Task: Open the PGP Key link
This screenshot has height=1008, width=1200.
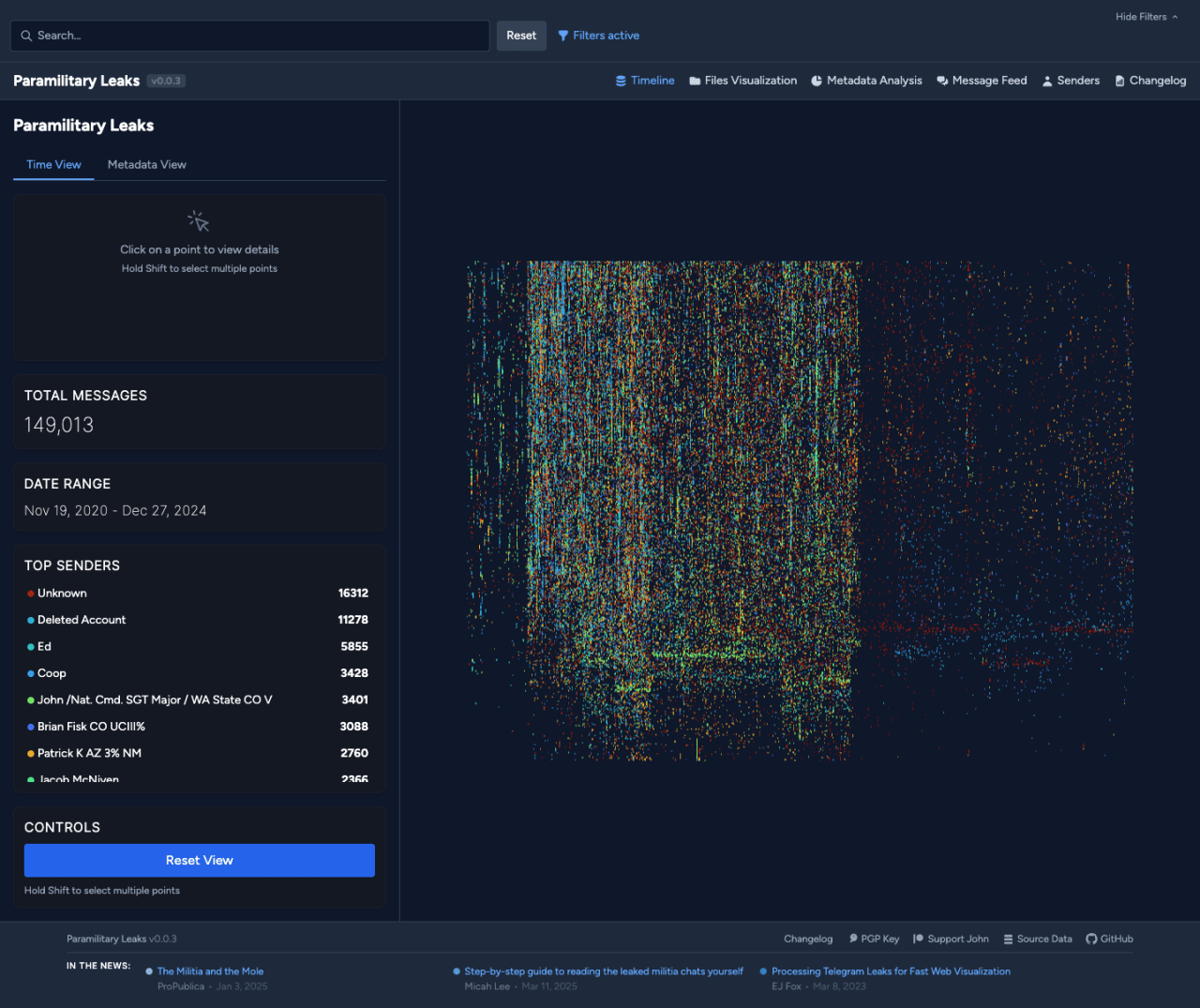Action: pos(874,939)
